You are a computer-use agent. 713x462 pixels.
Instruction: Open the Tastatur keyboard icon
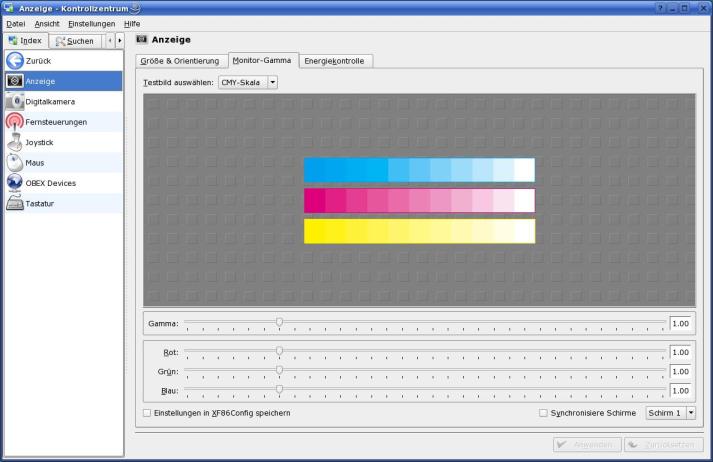click(15, 204)
